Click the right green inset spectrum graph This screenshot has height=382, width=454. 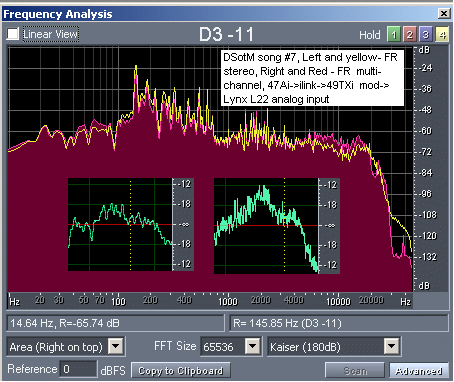[x=277, y=226]
